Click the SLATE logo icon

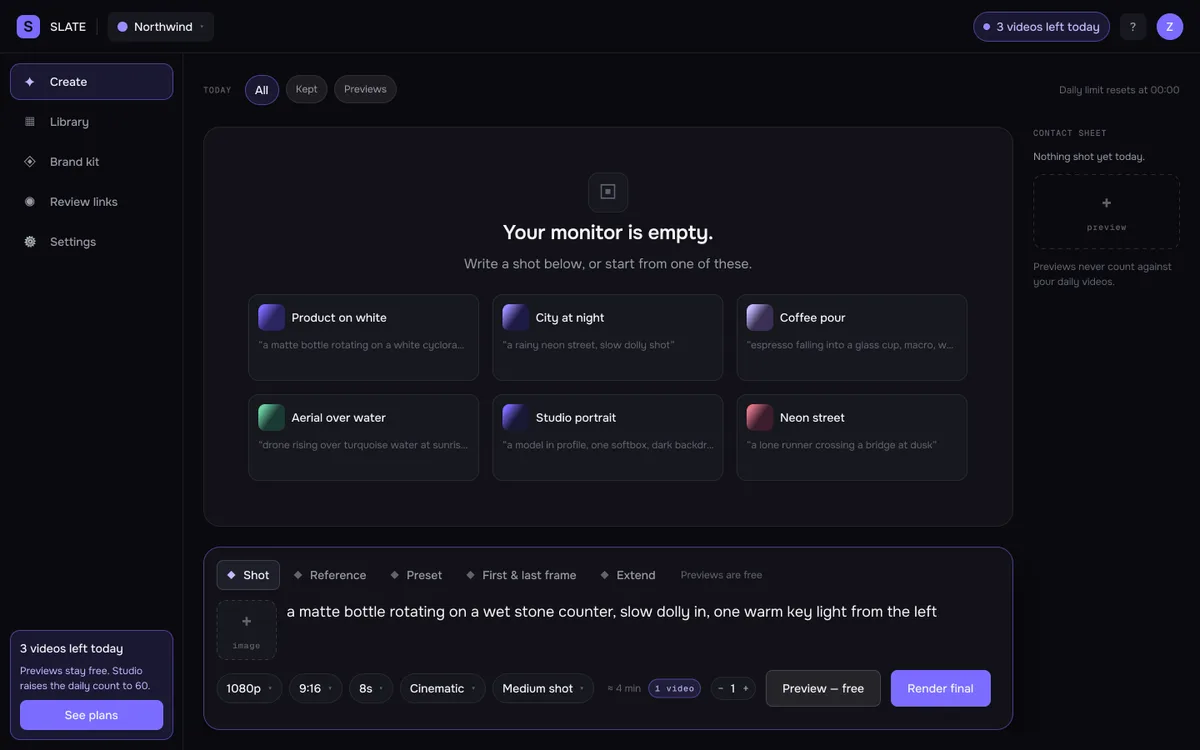[28, 27]
